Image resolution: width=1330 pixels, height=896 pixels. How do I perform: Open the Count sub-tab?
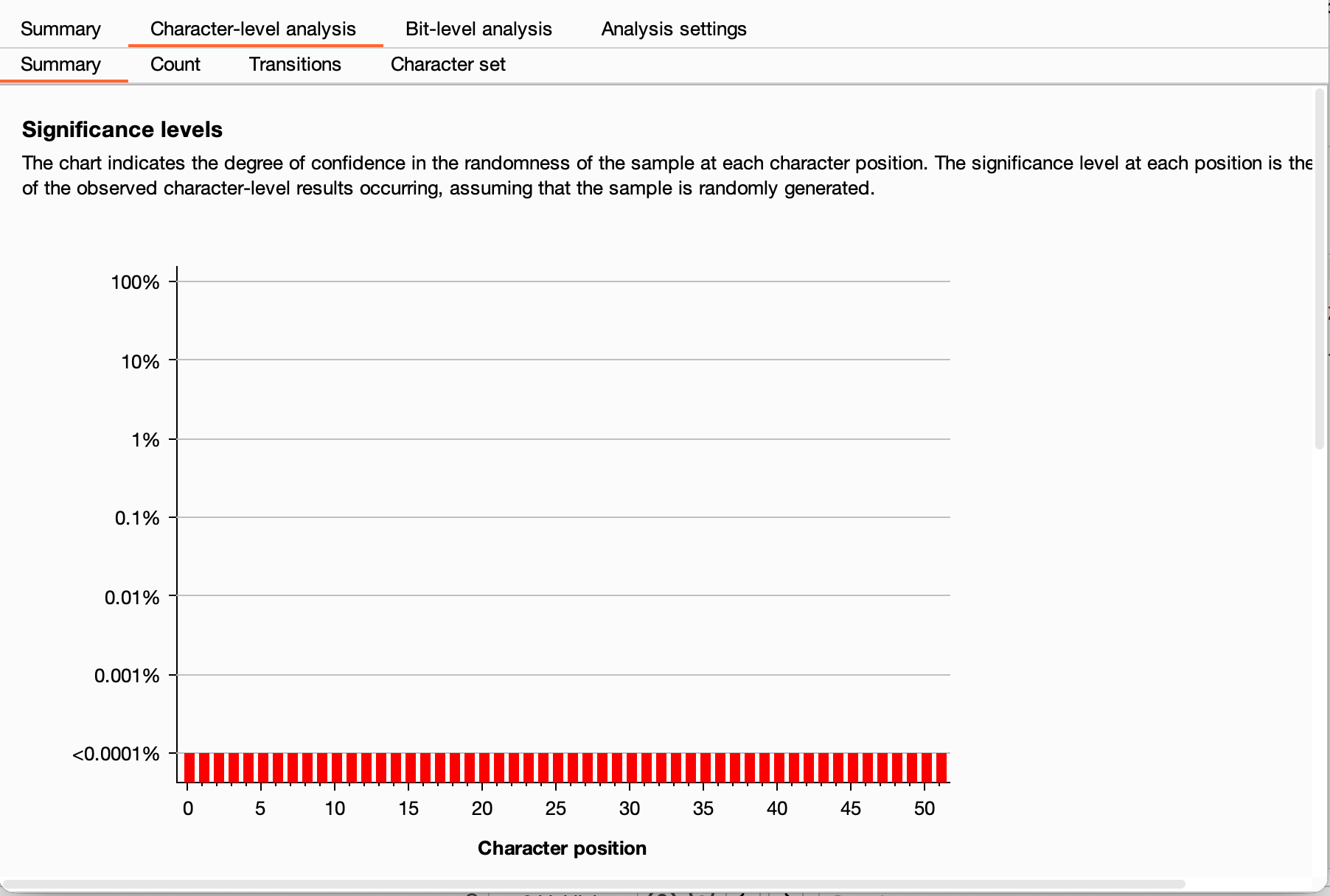pyautogui.click(x=175, y=64)
